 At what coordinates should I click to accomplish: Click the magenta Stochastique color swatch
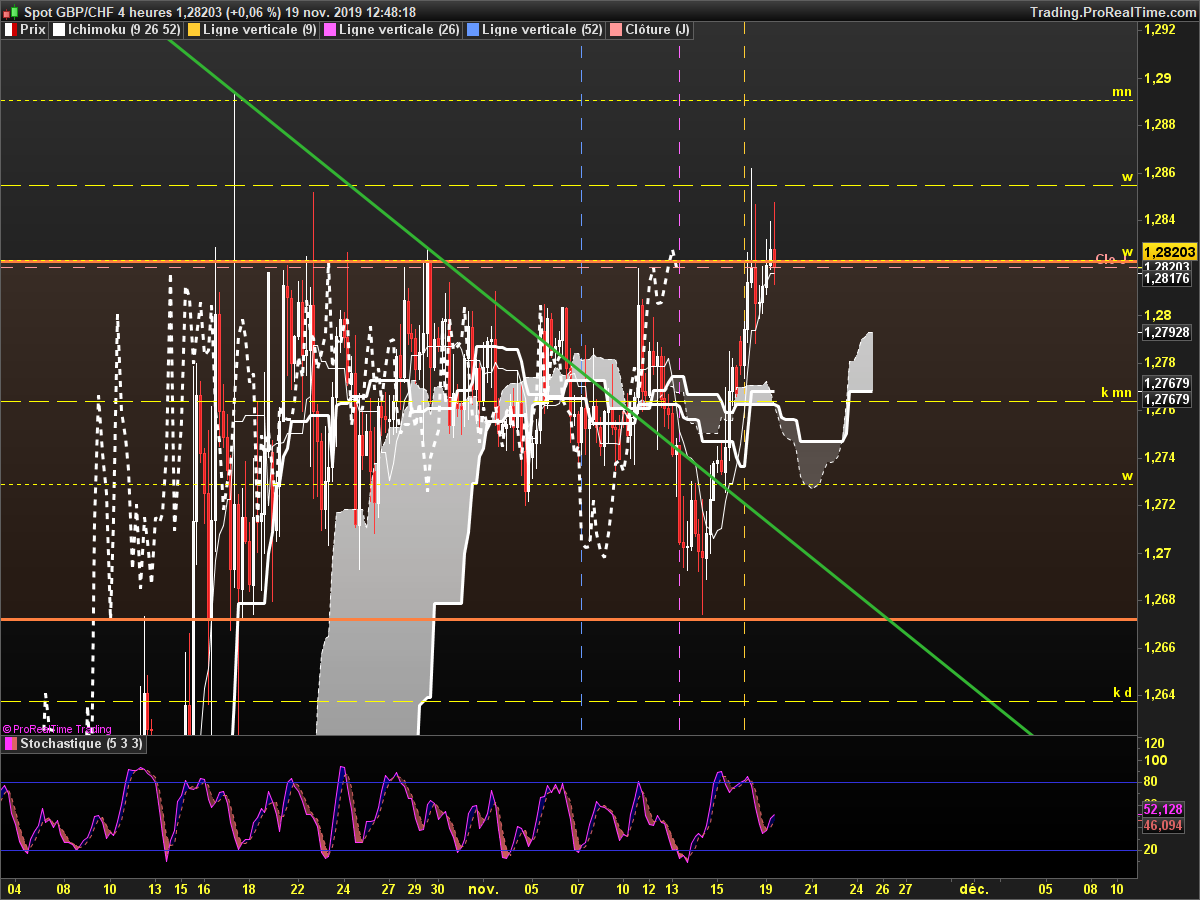10,744
